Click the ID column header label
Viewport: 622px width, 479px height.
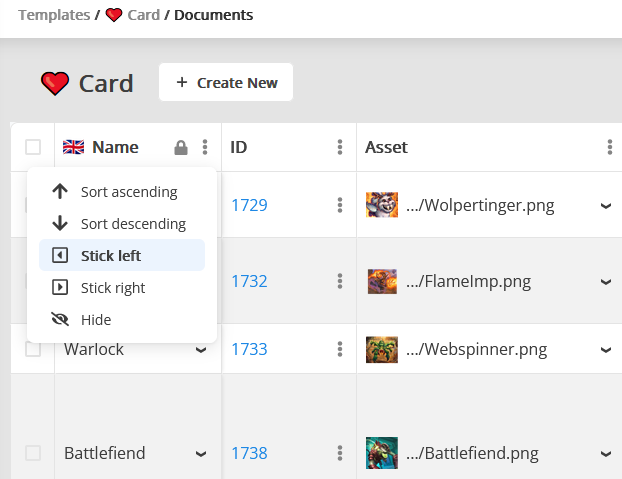click(238, 147)
